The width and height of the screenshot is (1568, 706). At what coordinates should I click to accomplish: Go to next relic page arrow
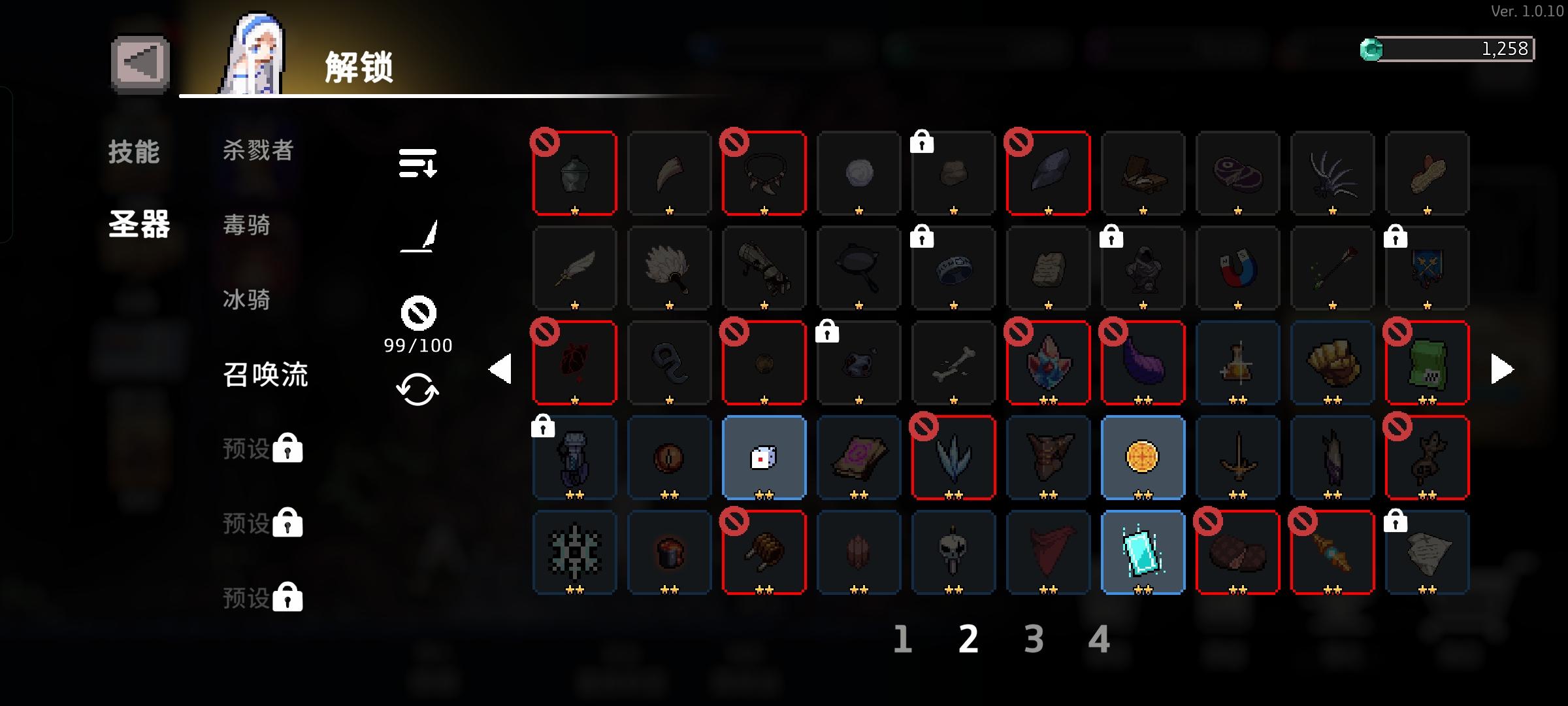click(x=1502, y=369)
